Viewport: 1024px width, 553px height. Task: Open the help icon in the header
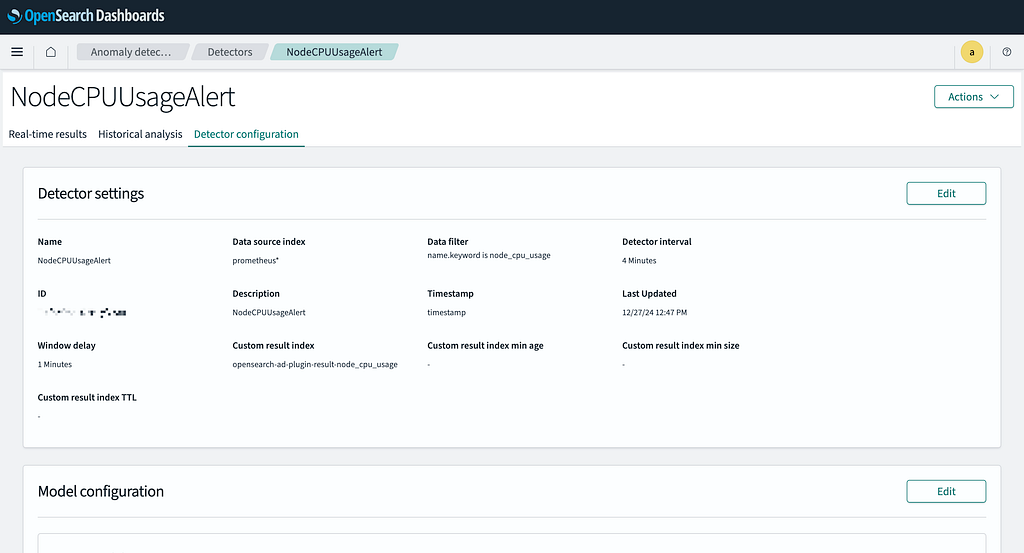[1006, 52]
